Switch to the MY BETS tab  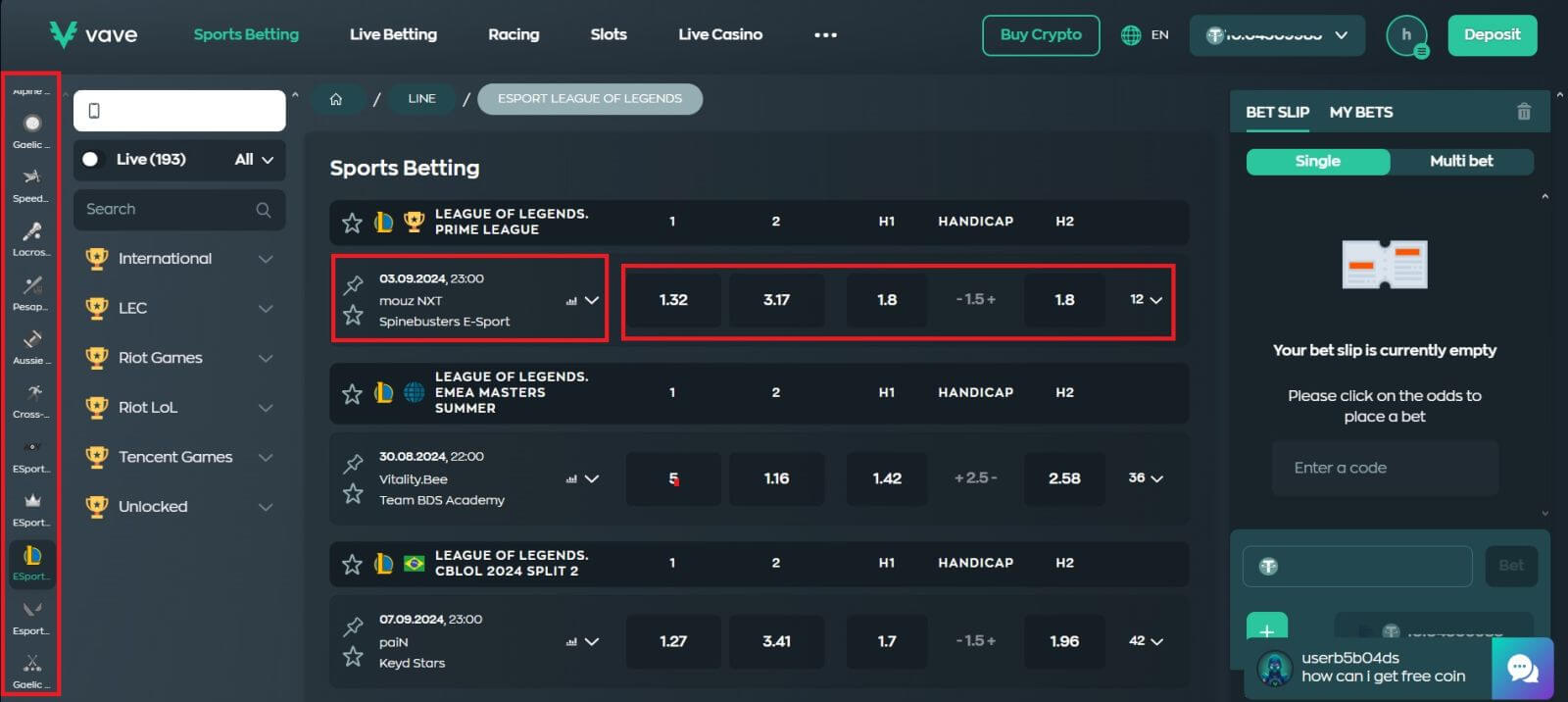pos(1361,112)
